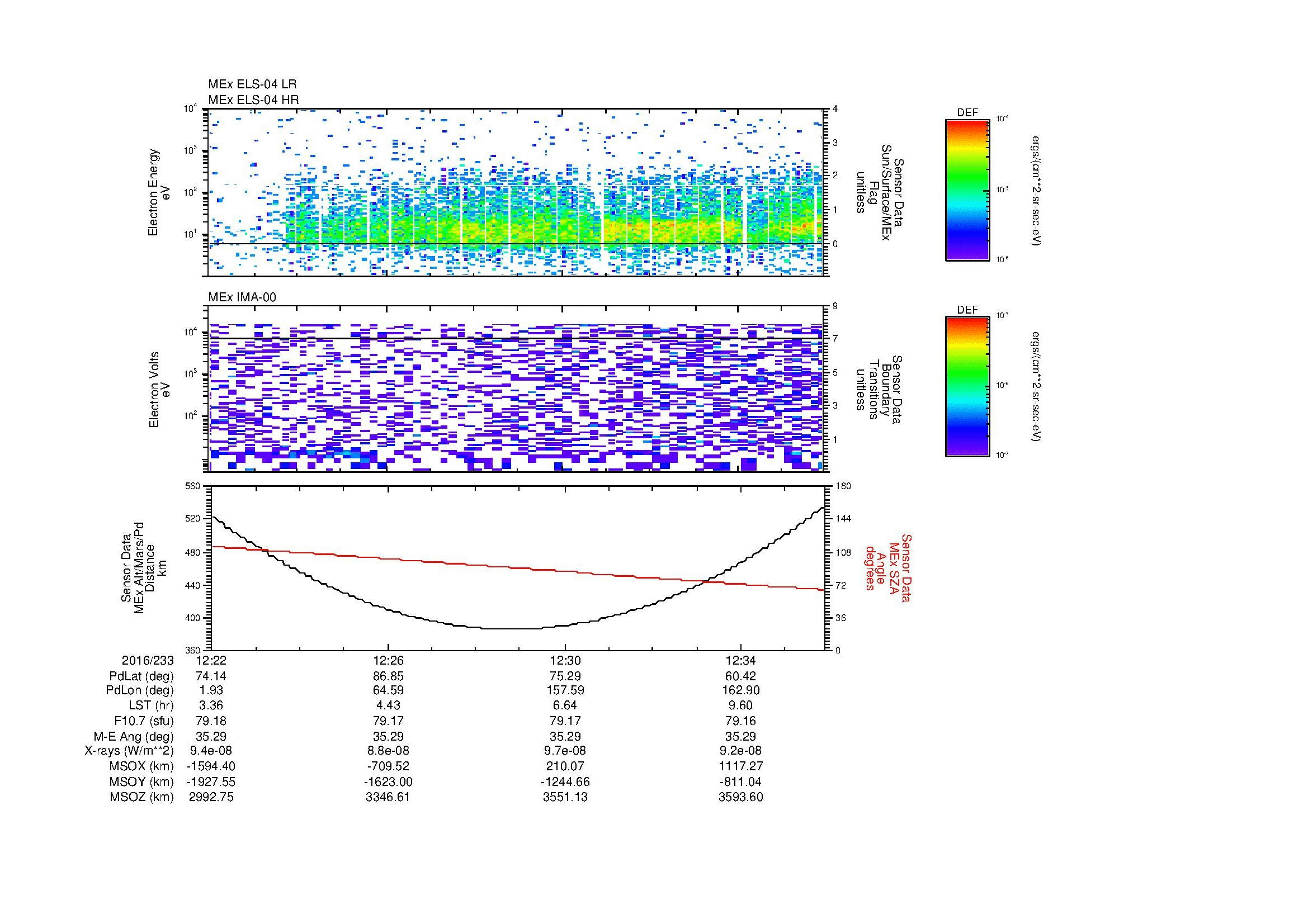The height and width of the screenshot is (924, 1308).
Task: Click the 'PdLat (deg)' row label
Action: pos(141,676)
